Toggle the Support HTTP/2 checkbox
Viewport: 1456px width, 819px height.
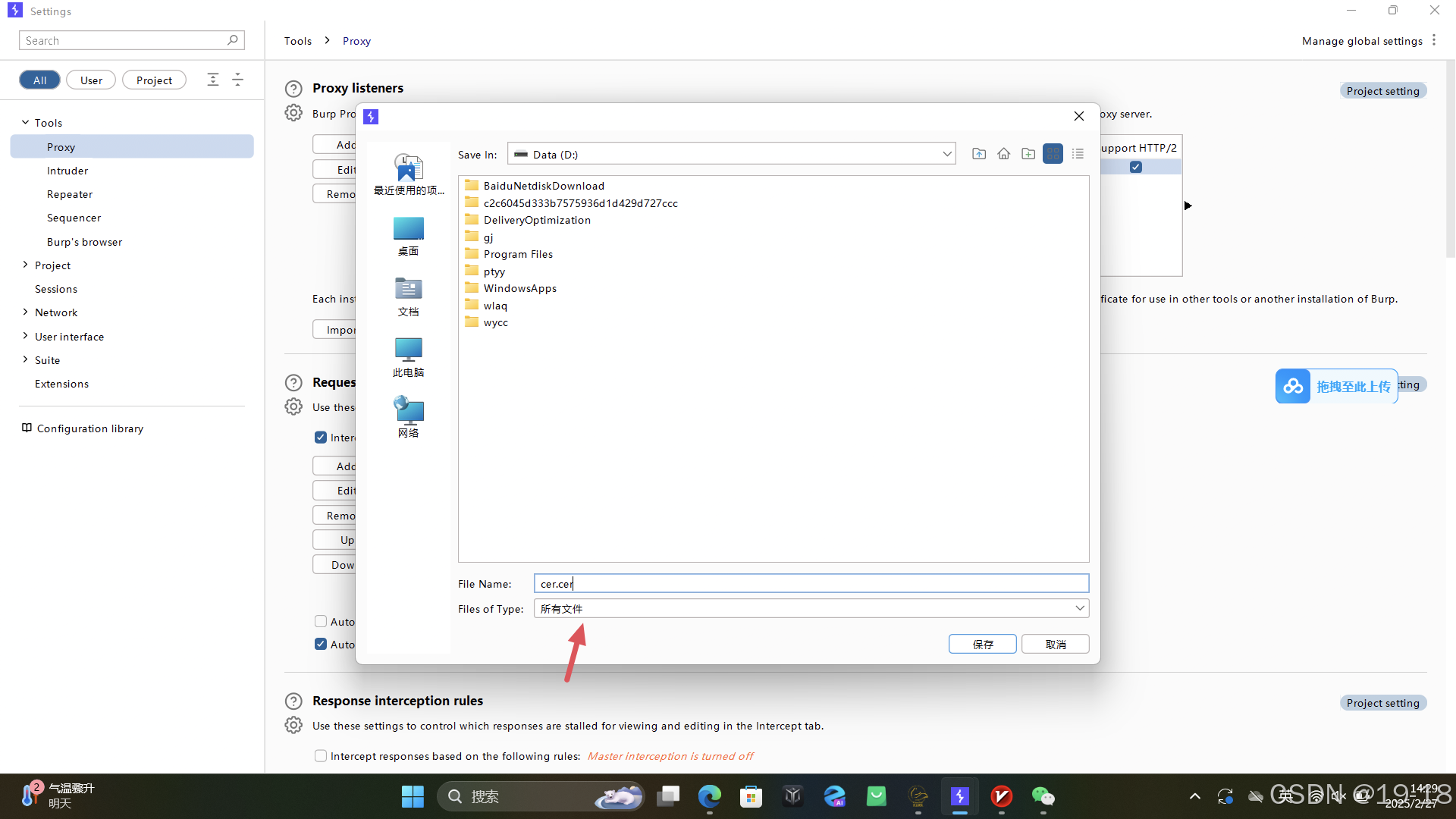pos(1135,167)
